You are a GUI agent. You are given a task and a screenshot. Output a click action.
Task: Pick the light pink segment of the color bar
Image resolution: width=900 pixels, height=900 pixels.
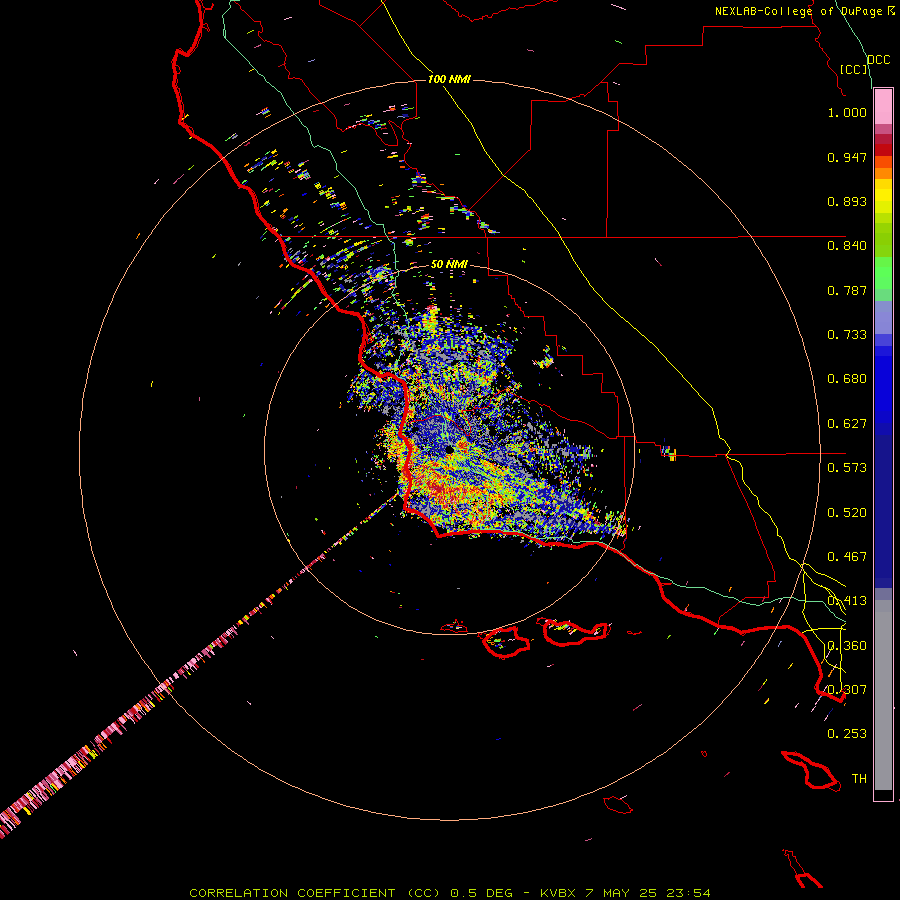point(883,107)
